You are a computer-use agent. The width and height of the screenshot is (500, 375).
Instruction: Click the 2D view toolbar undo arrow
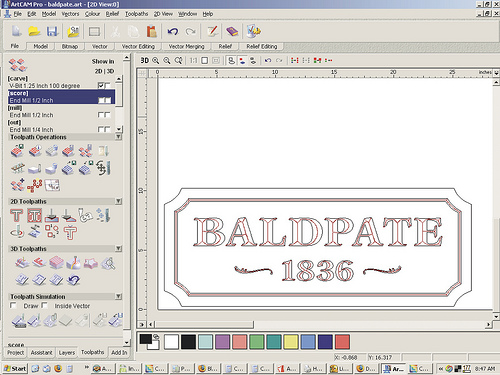point(268,60)
